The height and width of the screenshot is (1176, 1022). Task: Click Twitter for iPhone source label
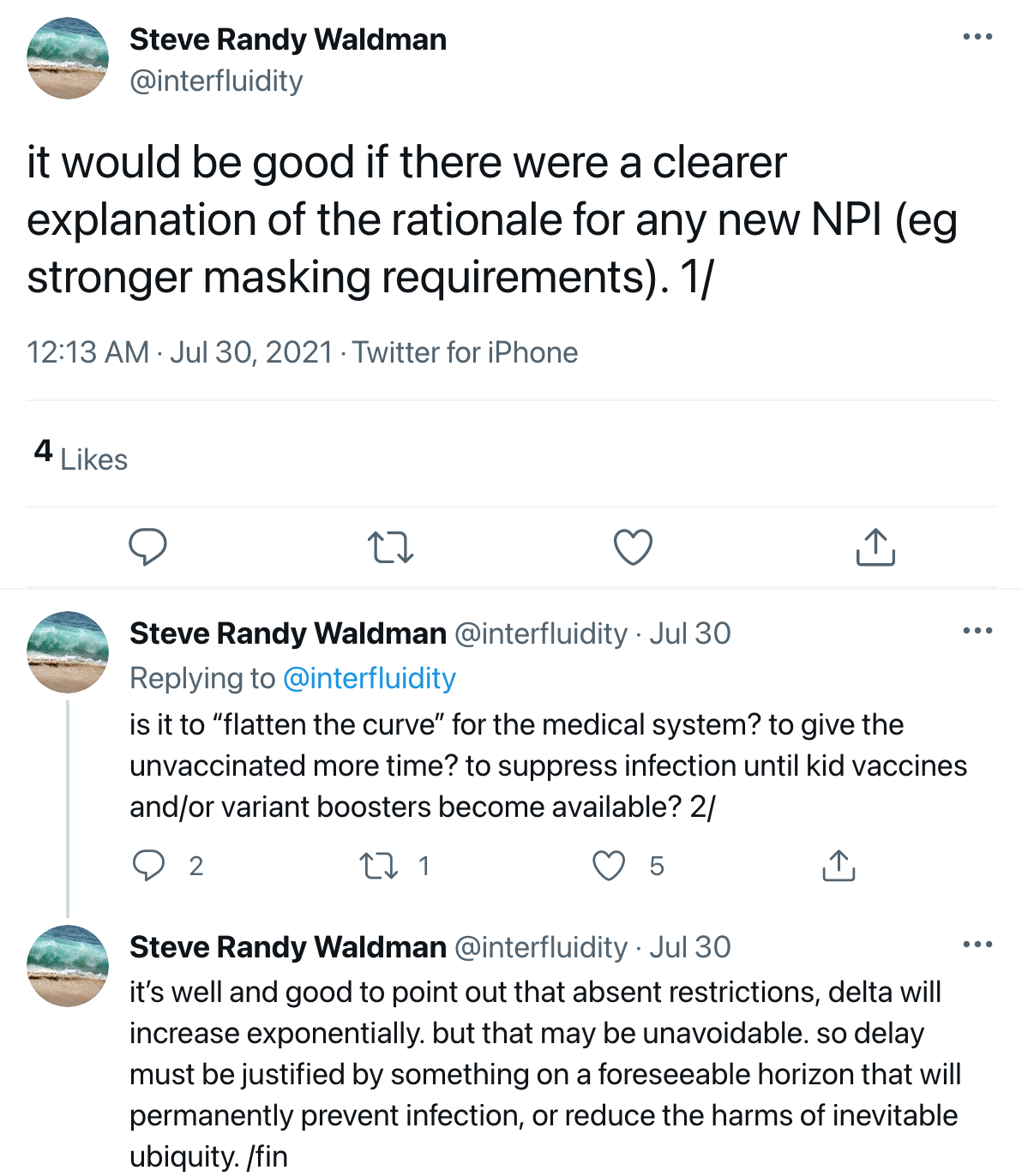(465, 352)
